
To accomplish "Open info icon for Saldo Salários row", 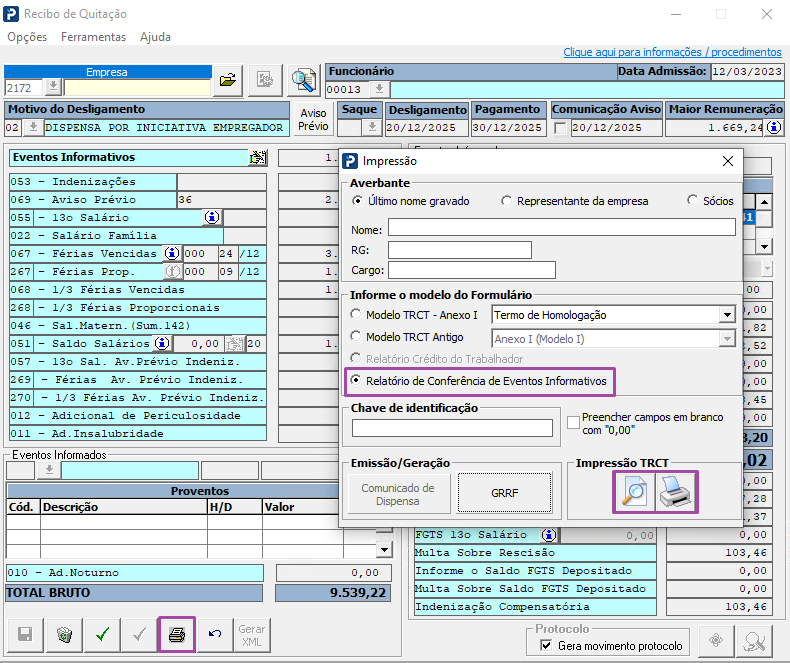I will 162,344.
